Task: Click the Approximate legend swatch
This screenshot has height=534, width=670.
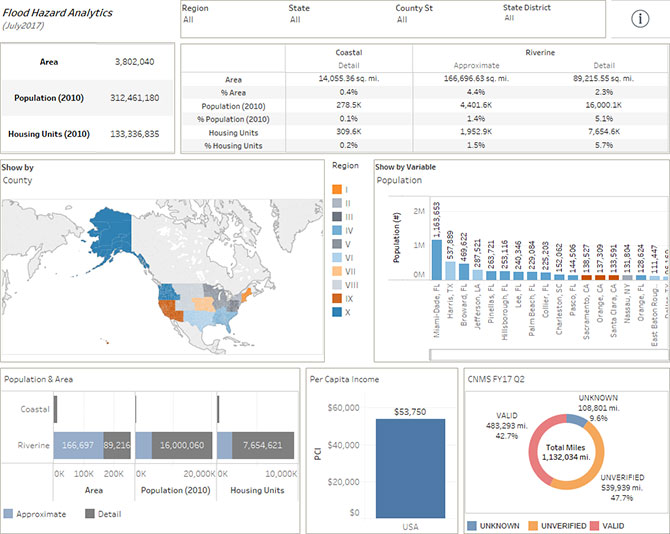Action: coord(9,514)
